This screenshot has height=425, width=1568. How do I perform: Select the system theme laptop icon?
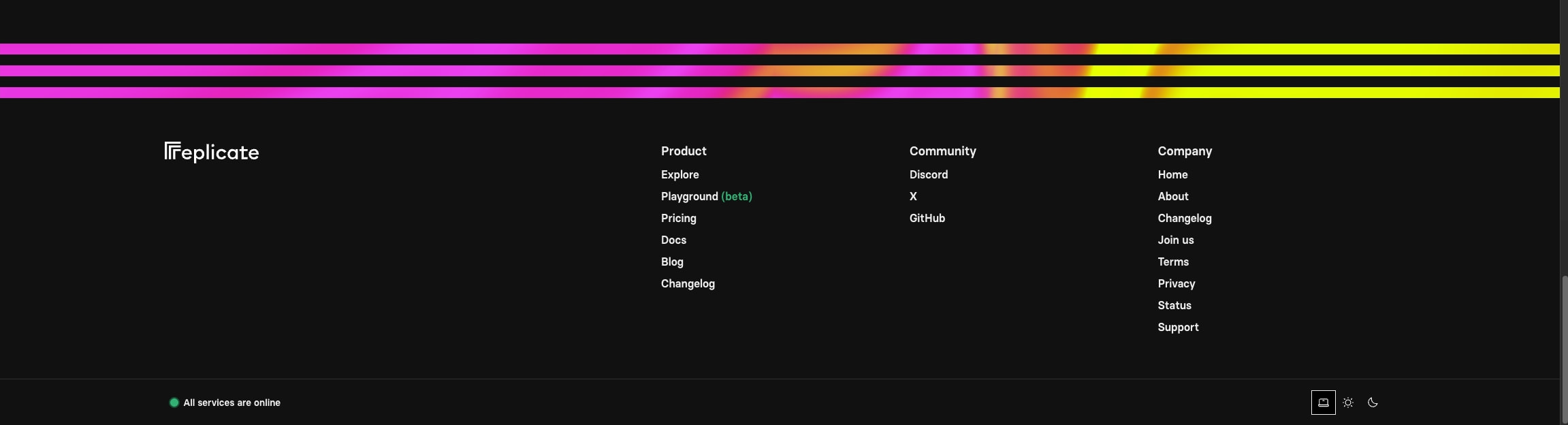pos(1323,403)
